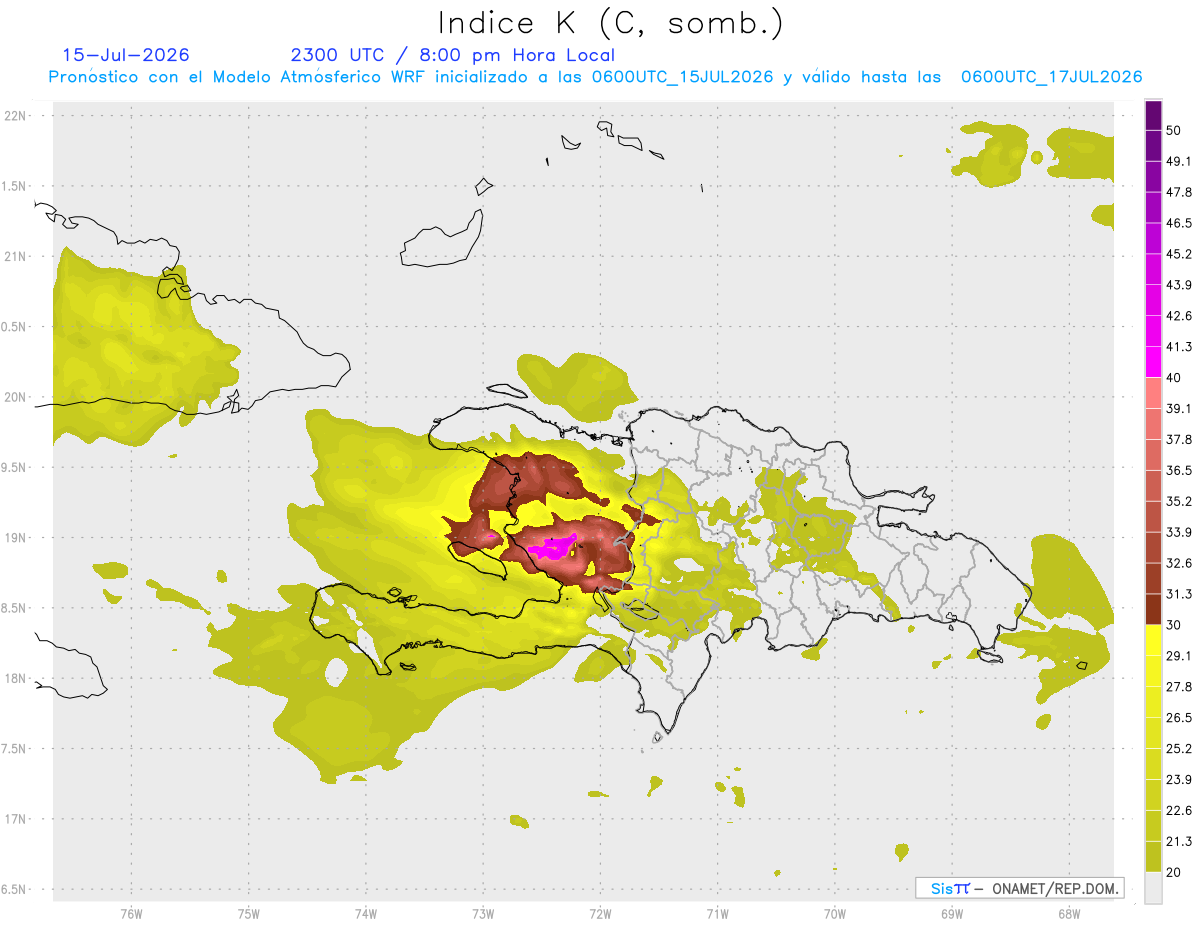Image resolution: width=1200 pixels, height=927 pixels.
Task: Click the '76W' longitude label
Action: (x=131, y=914)
